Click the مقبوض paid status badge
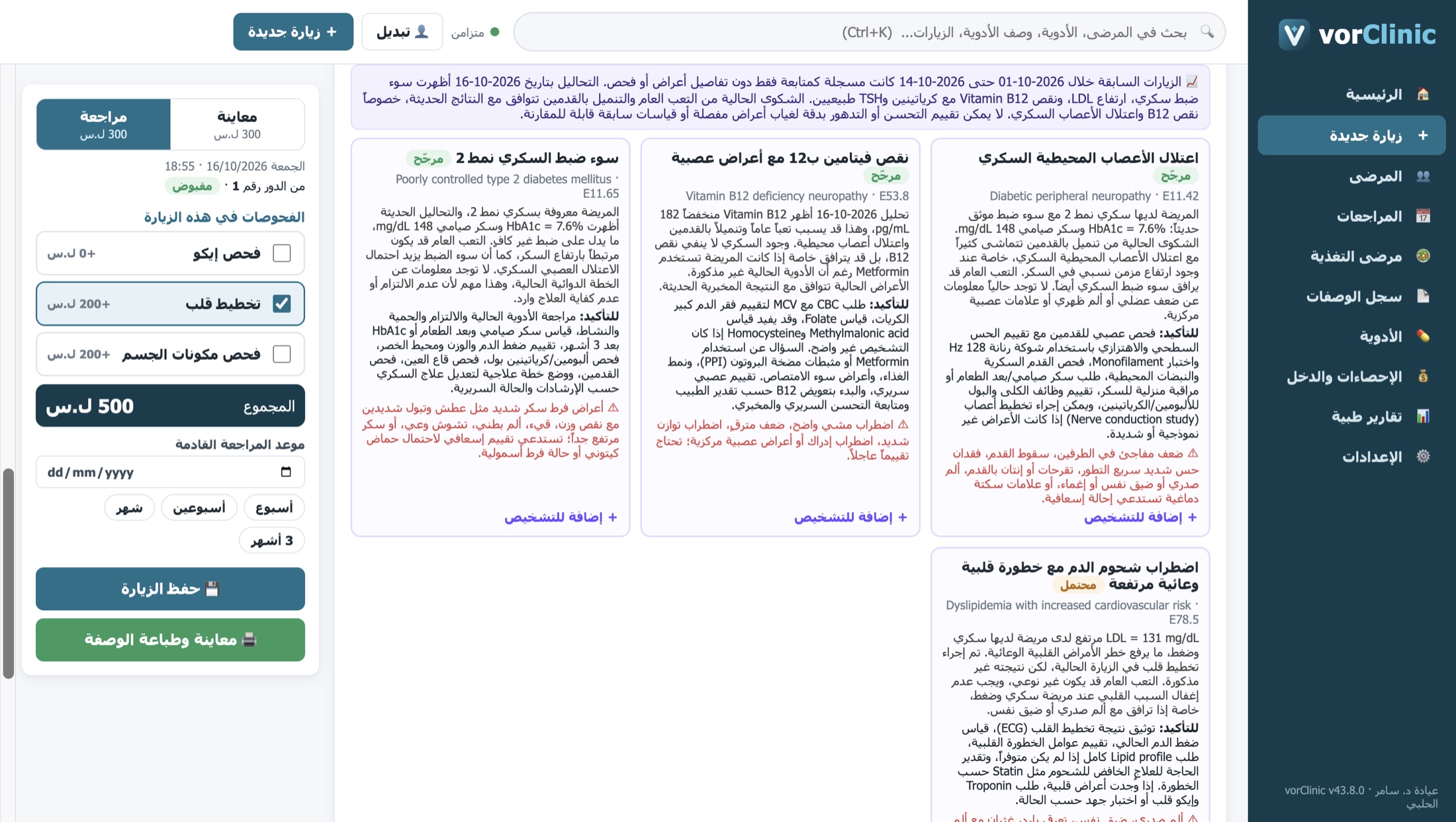Screen dimensions: 1456x822 tap(192, 187)
